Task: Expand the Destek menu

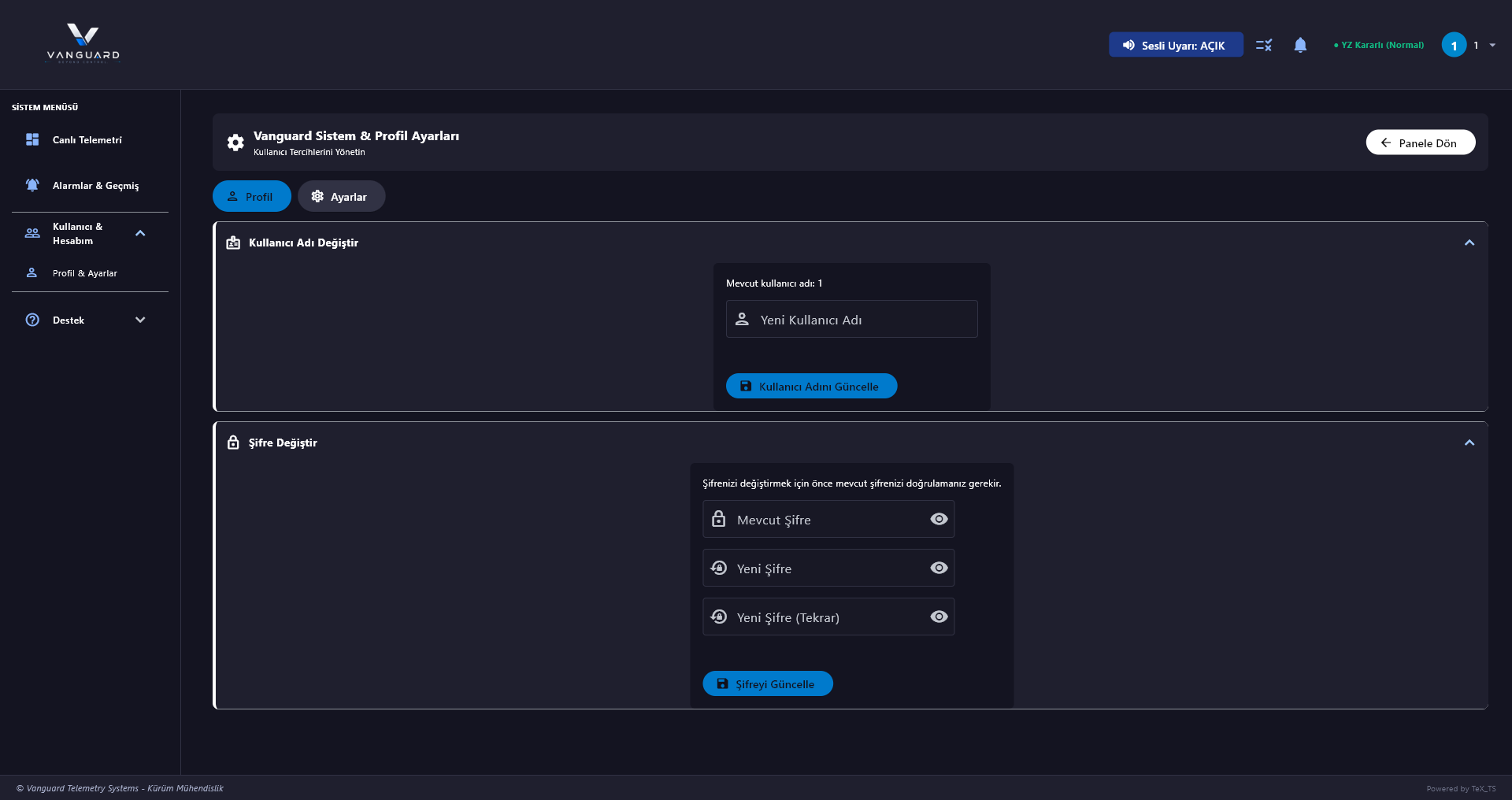Action: tap(140, 320)
